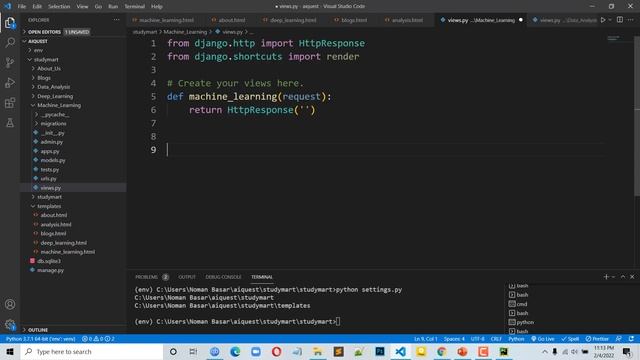Select Python interpreter in status bar
The height and width of the screenshot is (360, 640).
tap(40, 339)
